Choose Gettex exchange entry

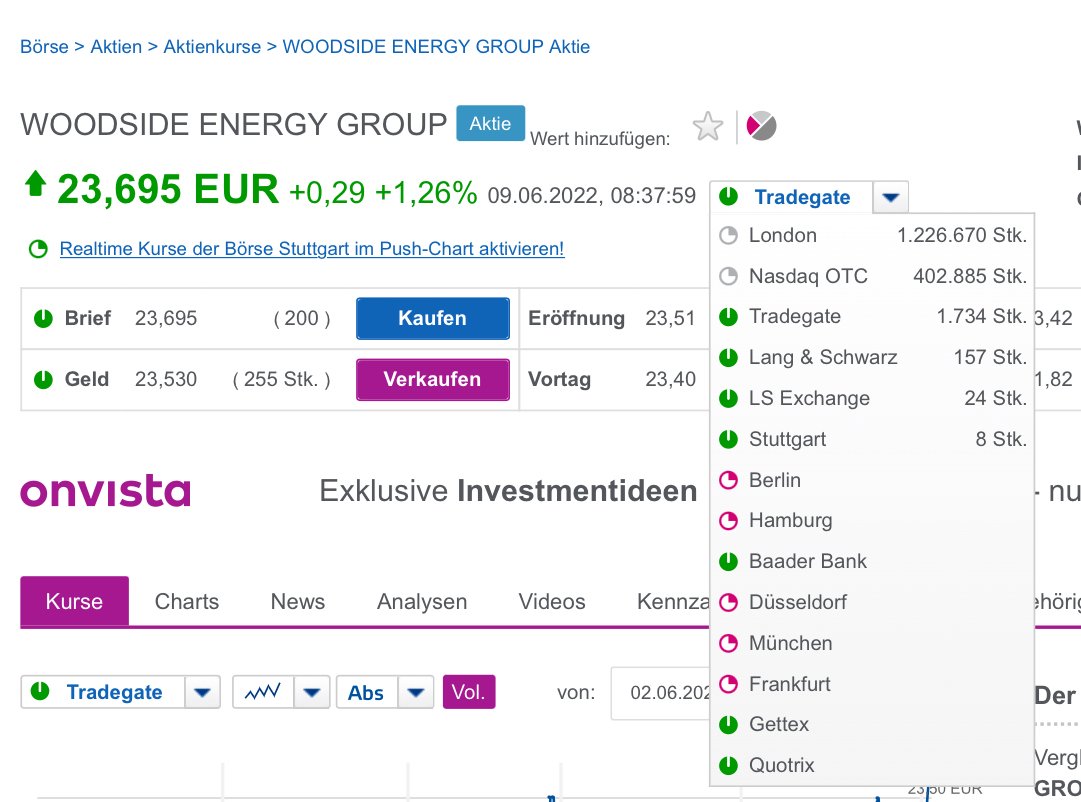click(872, 725)
